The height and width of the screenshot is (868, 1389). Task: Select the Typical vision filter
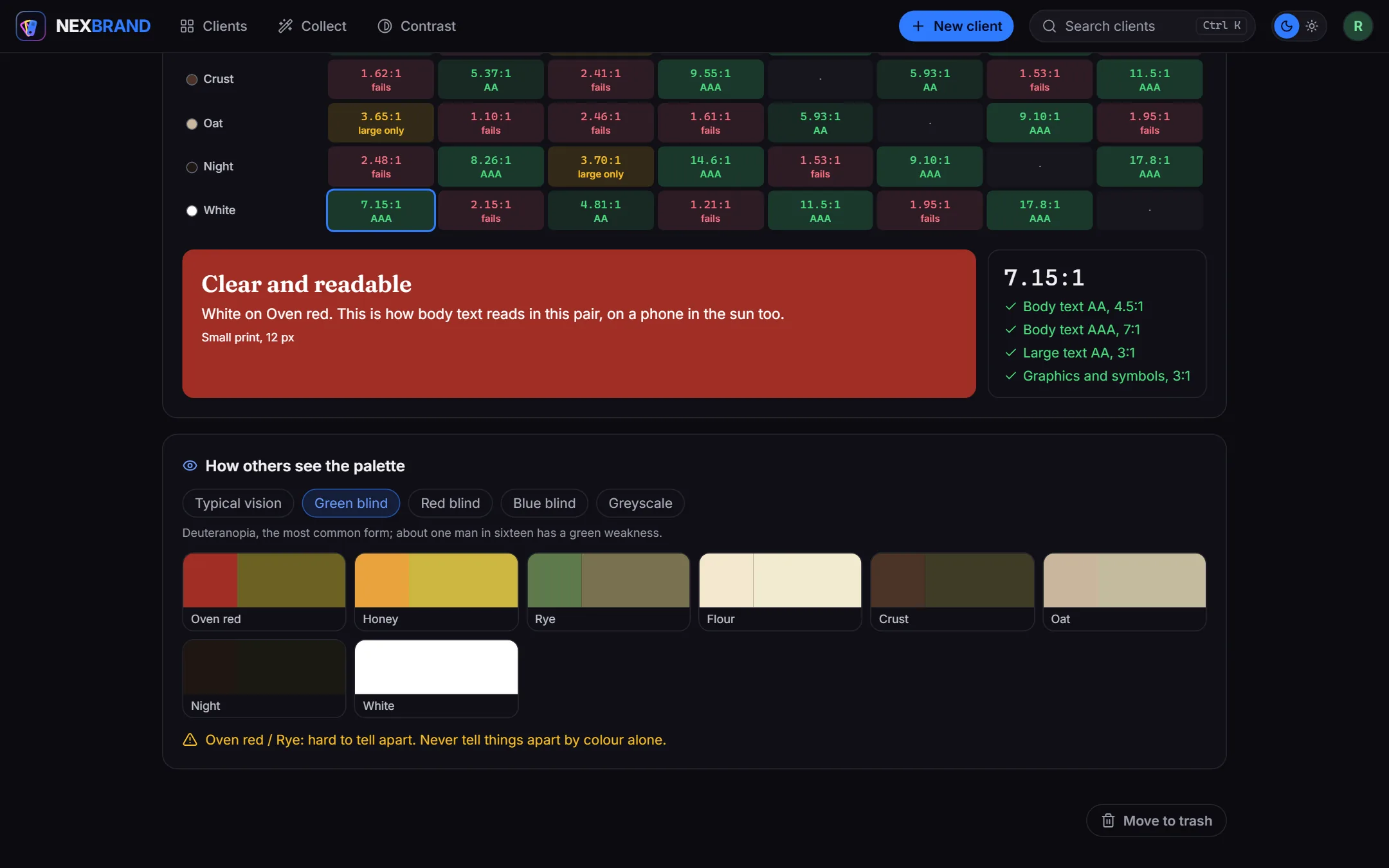tap(238, 503)
